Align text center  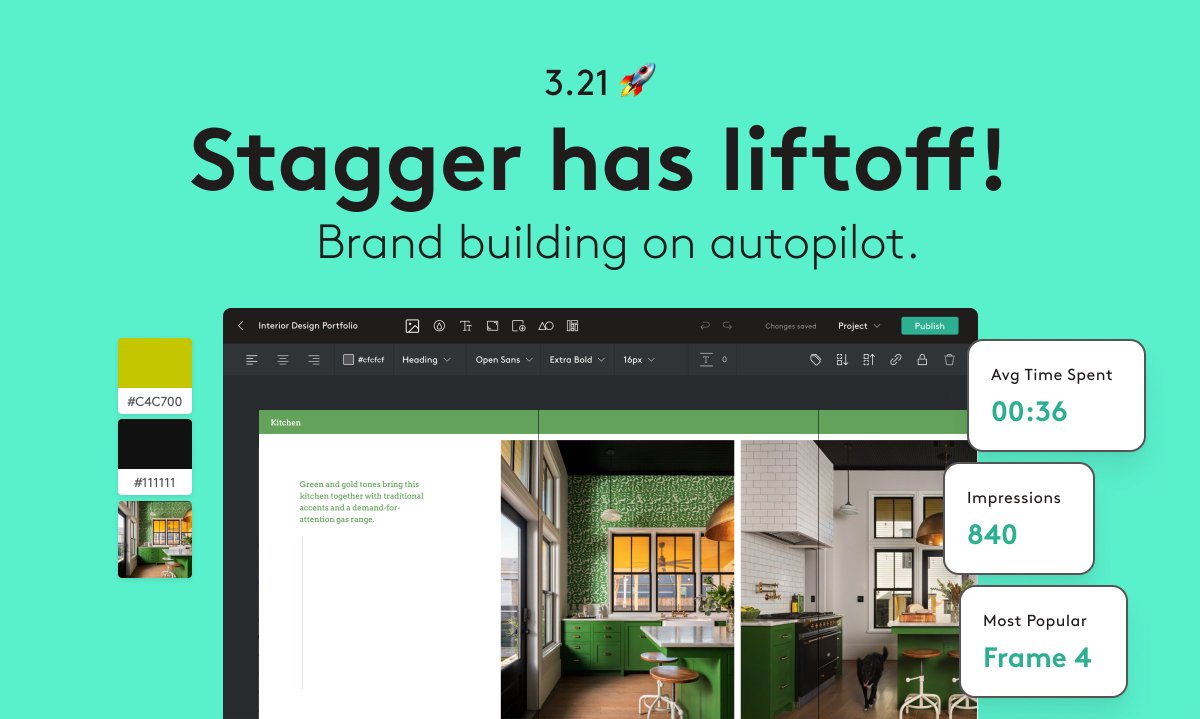[x=283, y=360]
